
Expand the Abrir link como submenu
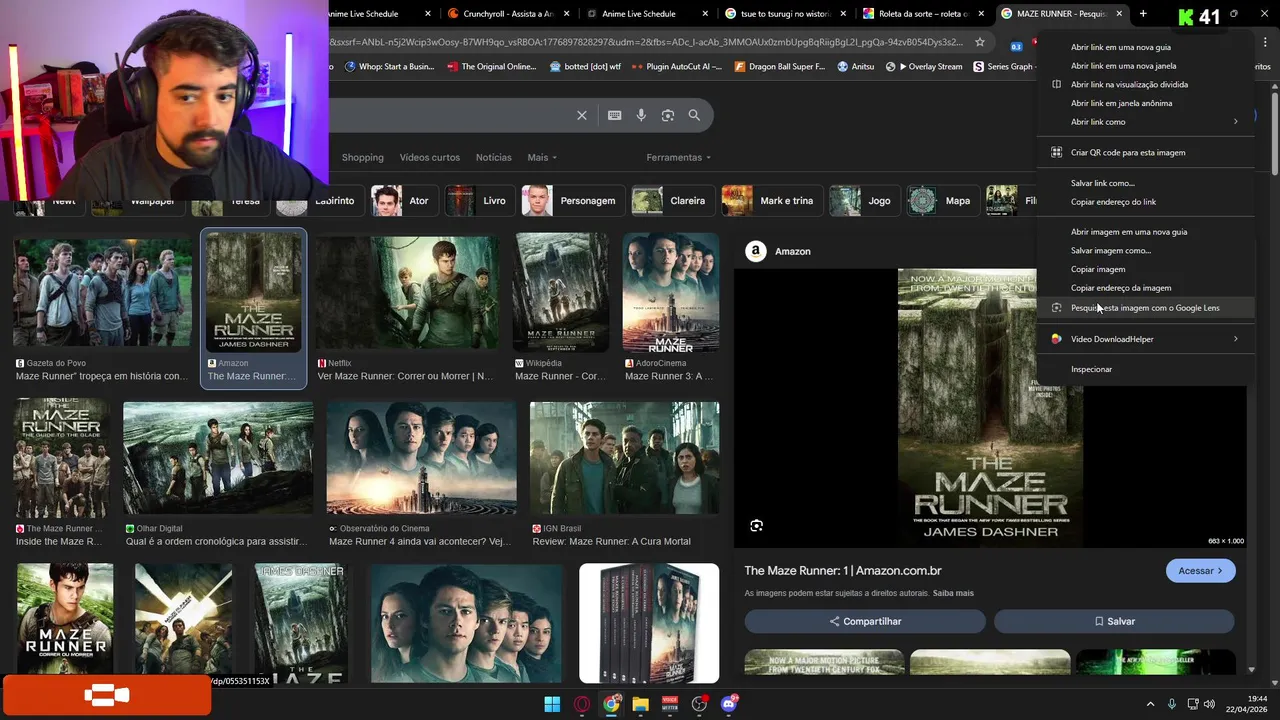(x=1145, y=122)
